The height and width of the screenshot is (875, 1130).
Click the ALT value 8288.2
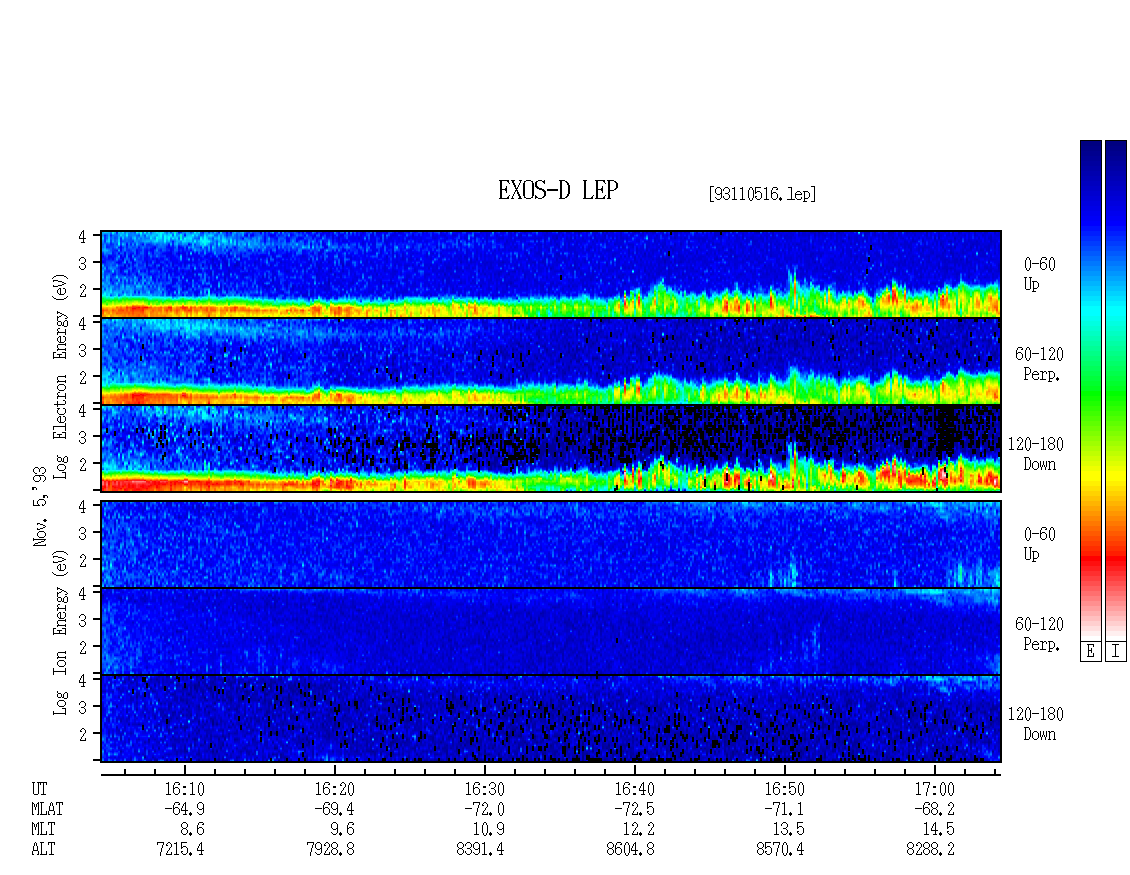tap(930, 850)
